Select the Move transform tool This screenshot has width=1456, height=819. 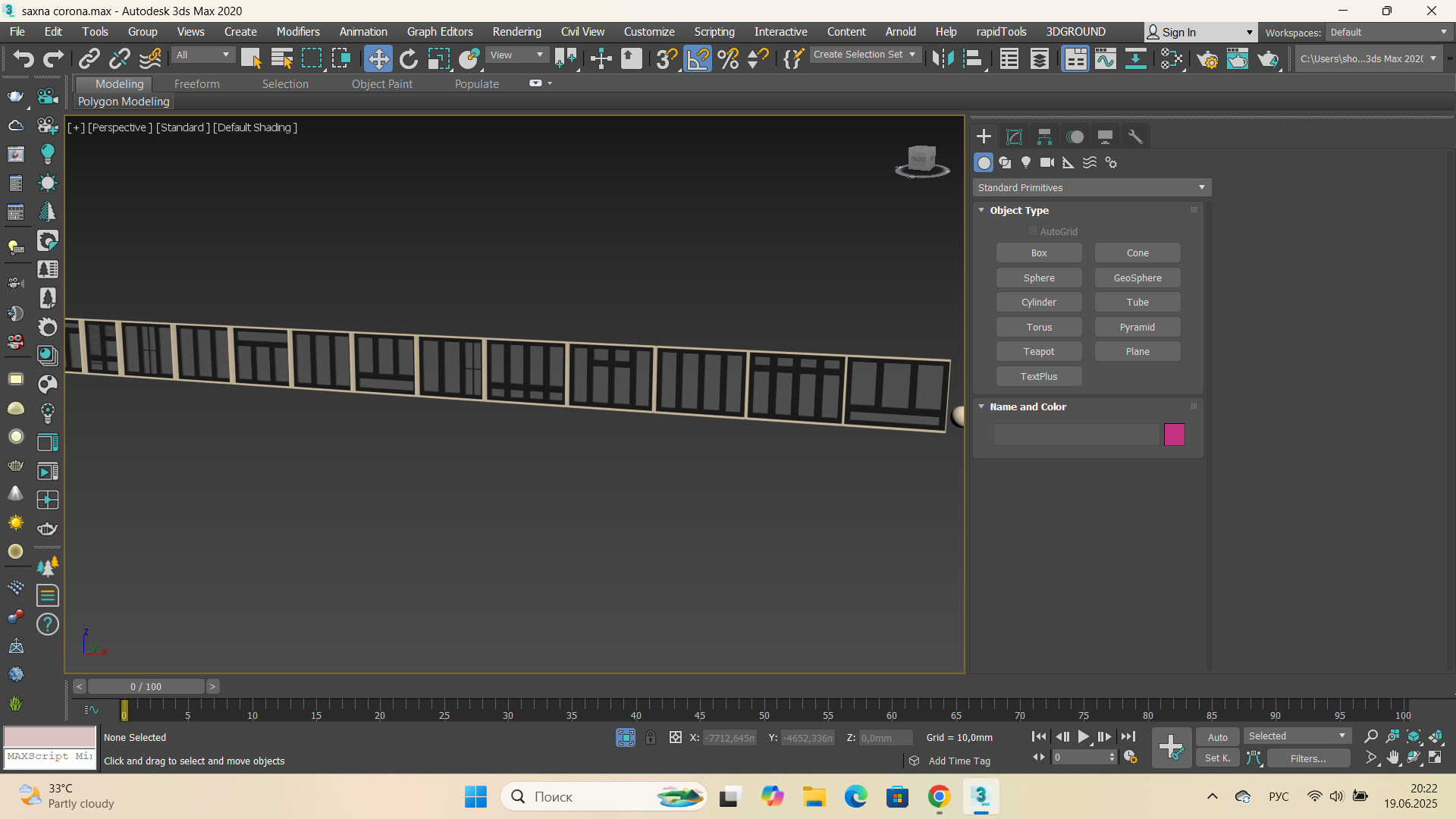[378, 58]
